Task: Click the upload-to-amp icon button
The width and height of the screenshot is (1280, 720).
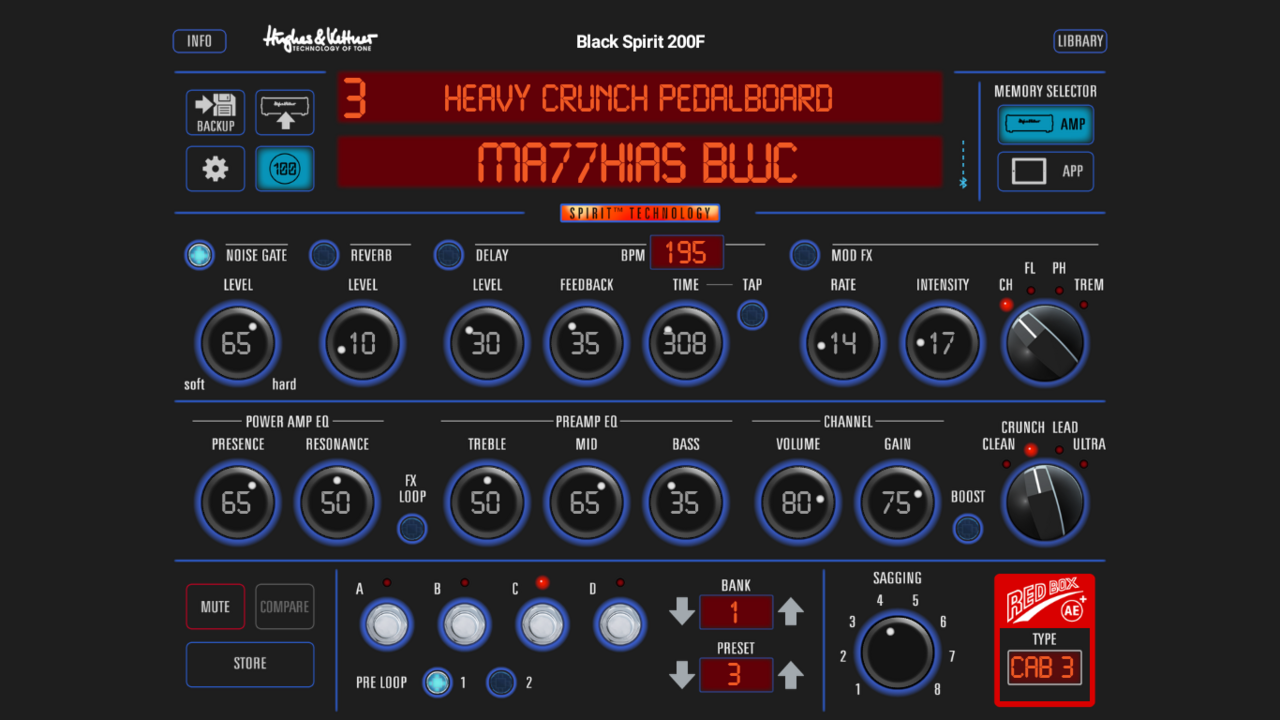Action: (x=285, y=112)
